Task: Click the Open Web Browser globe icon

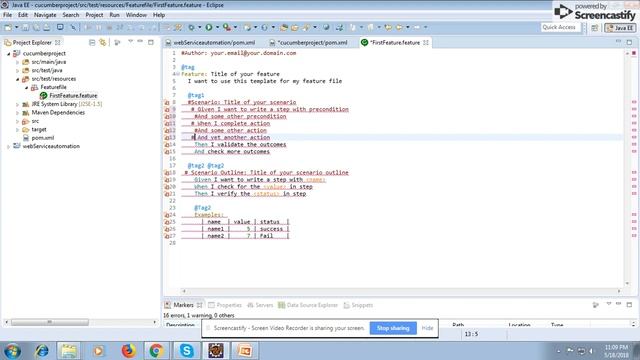Action: click(326, 27)
